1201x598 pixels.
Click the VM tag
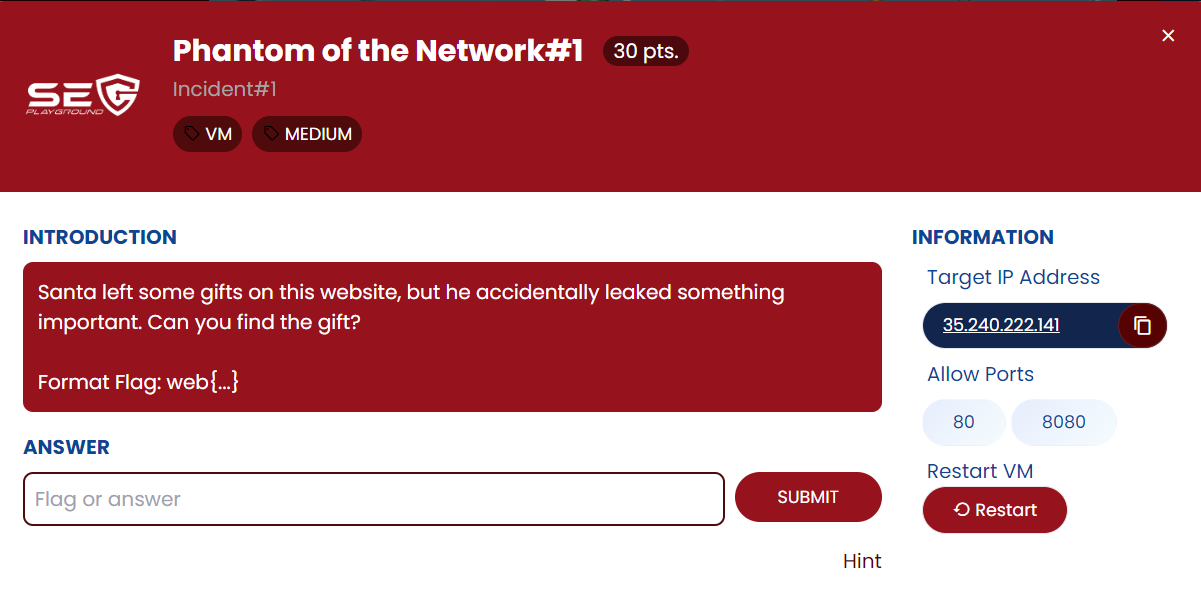[x=207, y=134]
